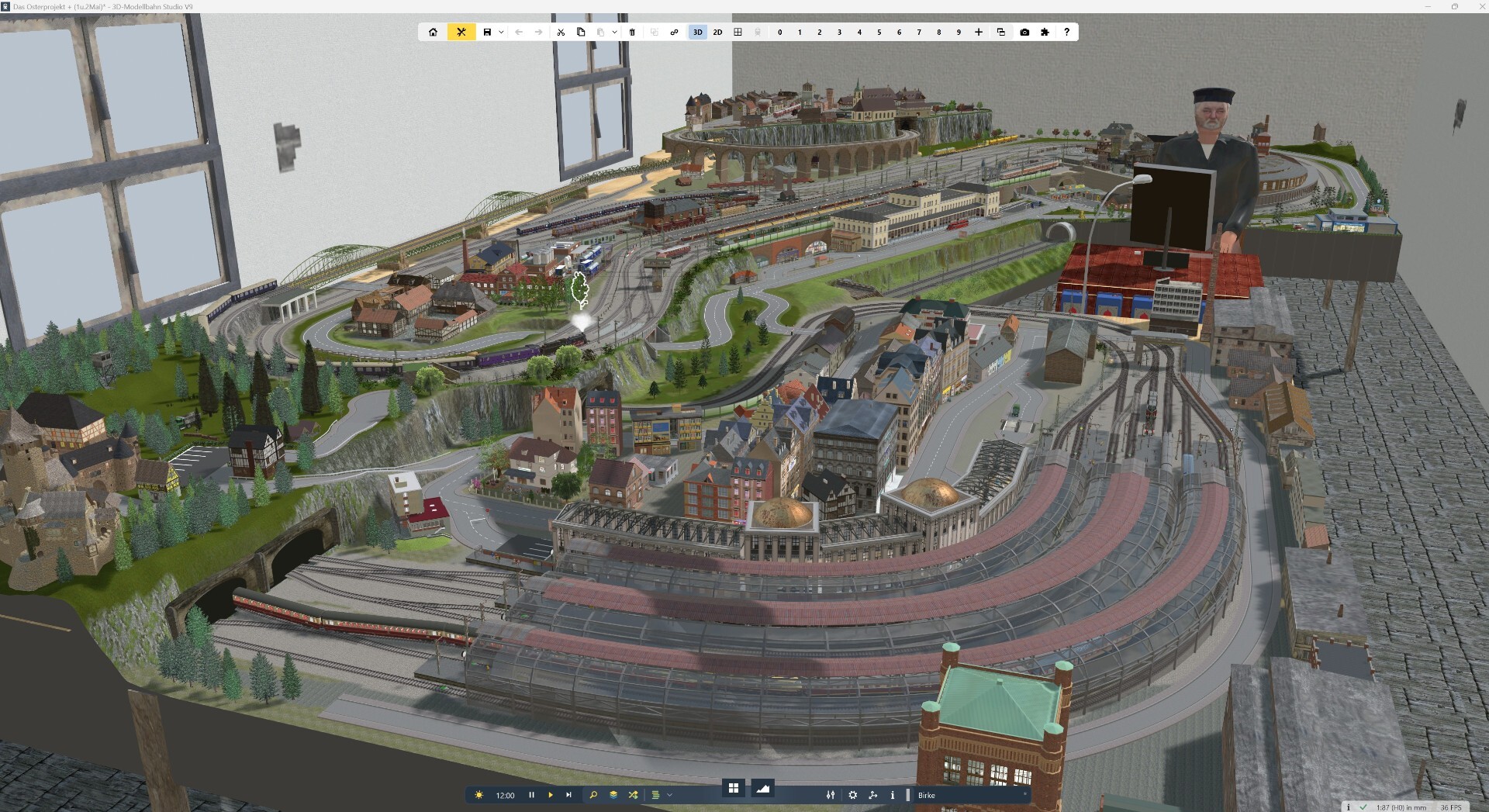Cut the selected object with scissors
Screen dimensions: 1489x812
coord(561,32)
